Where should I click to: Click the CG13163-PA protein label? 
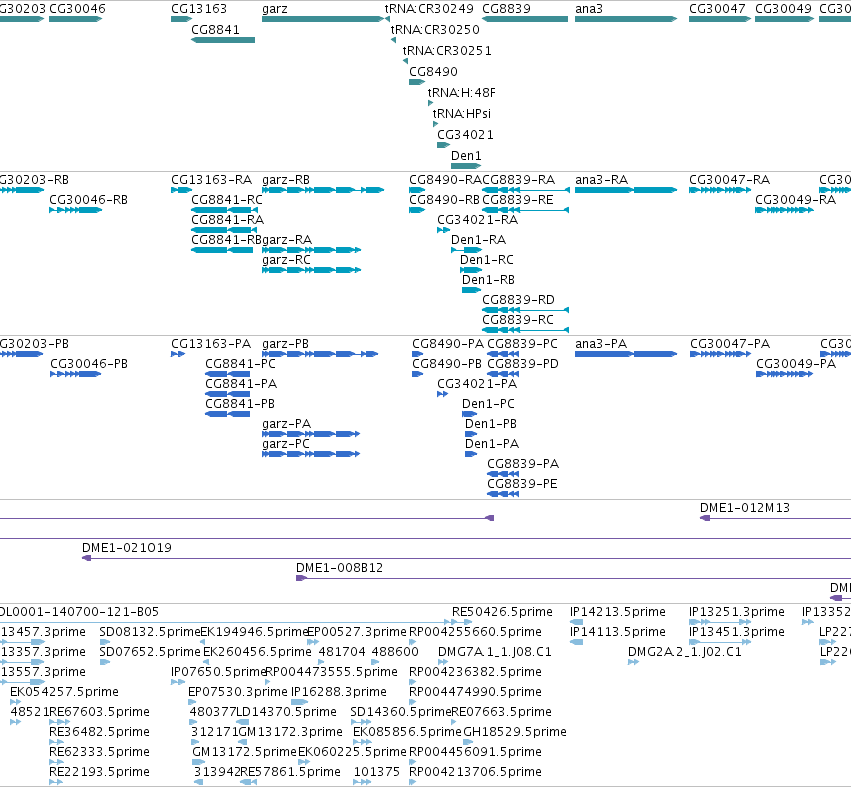click(x=211, y=344)
